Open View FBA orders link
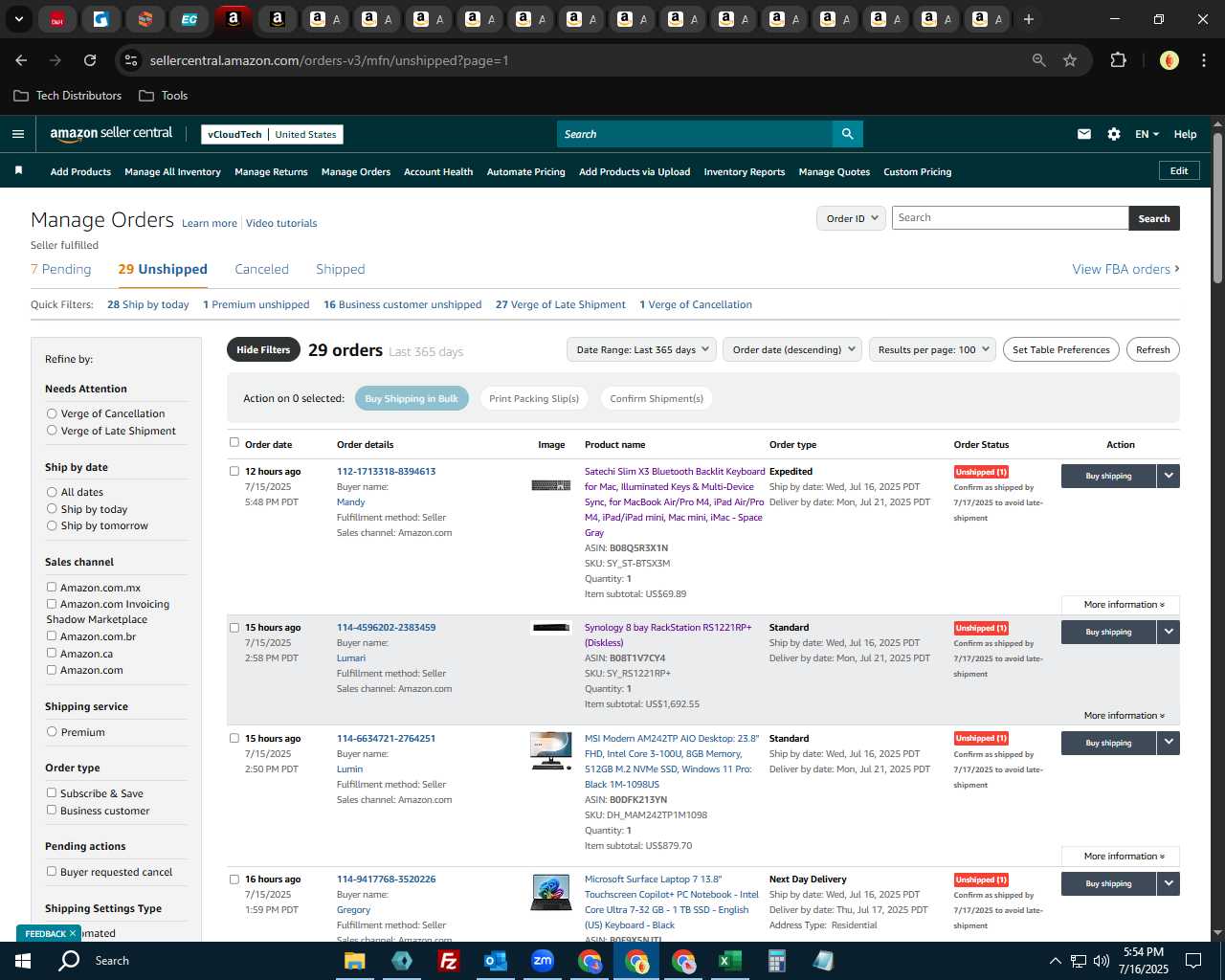The height and width of the screenshot is (980, 1225). [x=1125, y=269]
